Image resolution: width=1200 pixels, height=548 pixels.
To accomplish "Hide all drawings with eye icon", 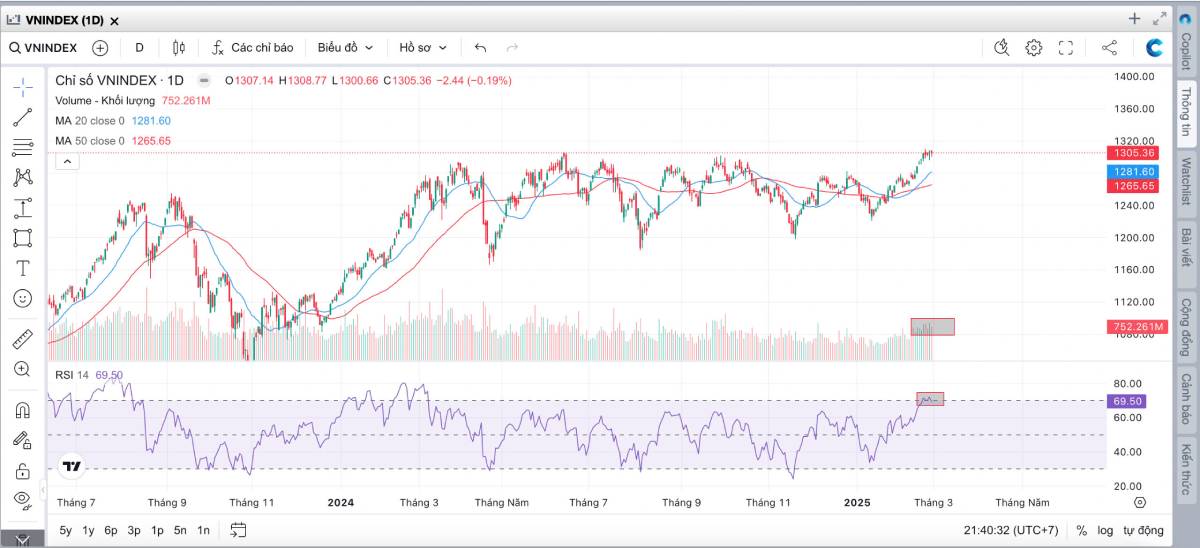I will pos(22,499).
